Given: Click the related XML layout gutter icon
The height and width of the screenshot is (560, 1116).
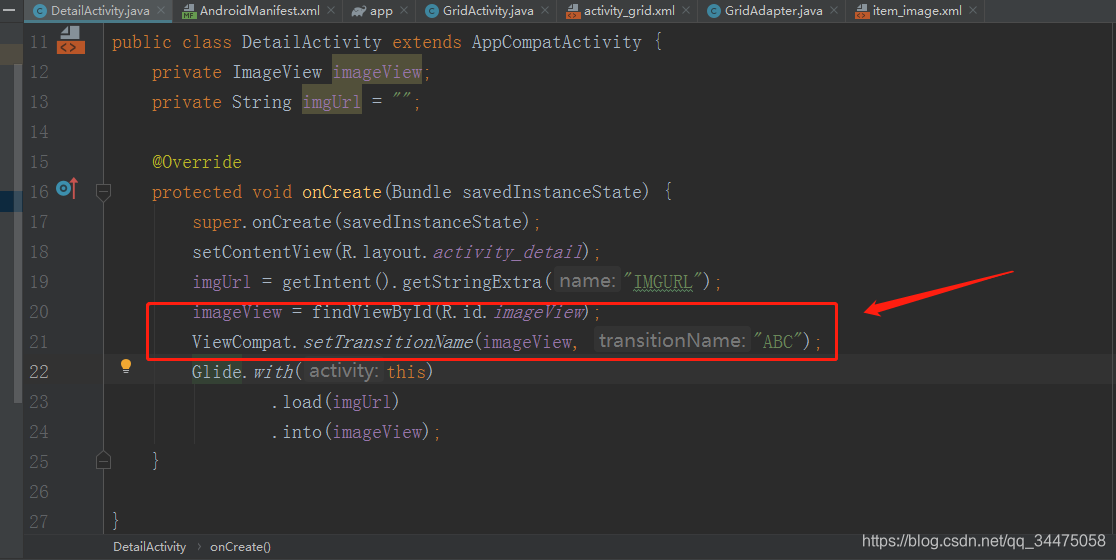Looking at the screenshot, I should (70, 41).
